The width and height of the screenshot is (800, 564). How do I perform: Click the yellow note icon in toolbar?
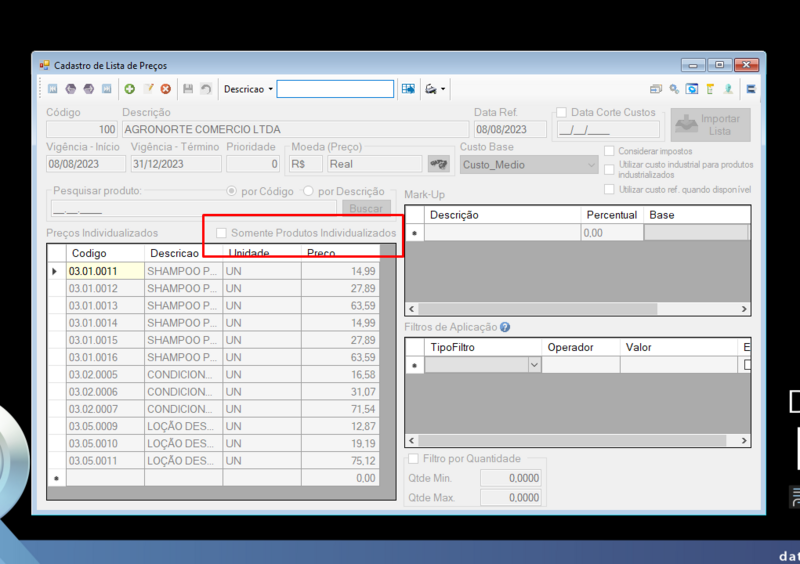click(710, 89)
